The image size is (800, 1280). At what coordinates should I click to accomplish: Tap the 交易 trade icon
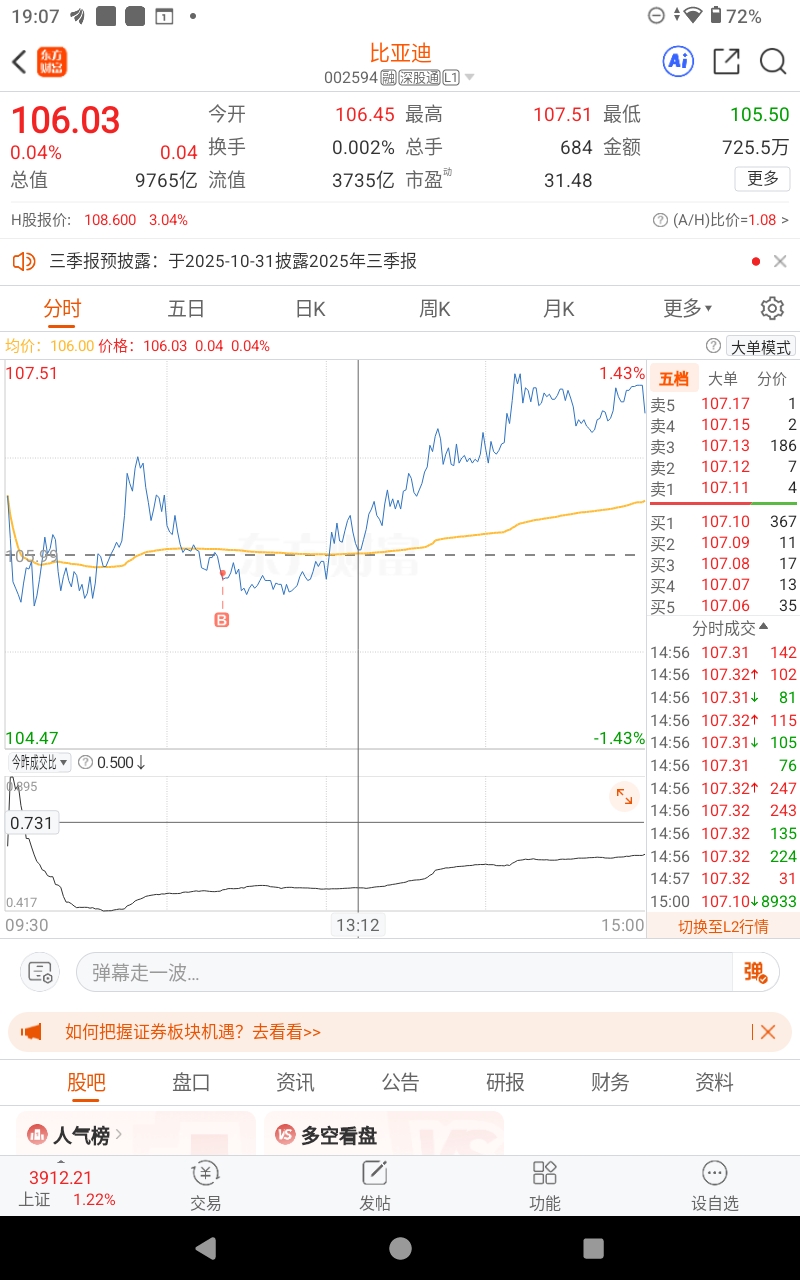[x=206, y=1186]
